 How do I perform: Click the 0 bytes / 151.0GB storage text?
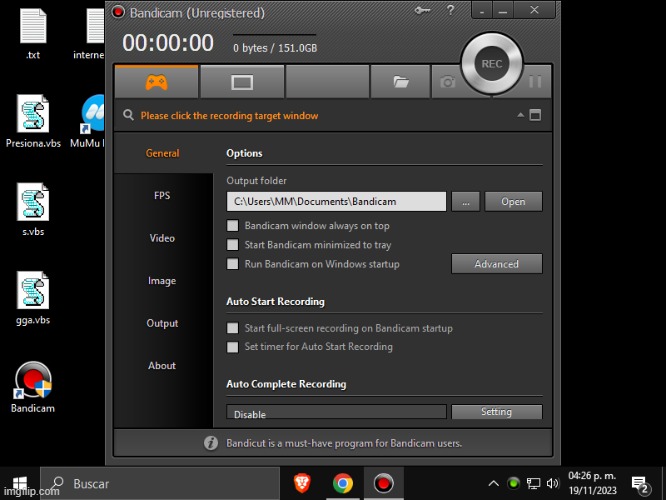pyautogui.click(x=275, y=48)
